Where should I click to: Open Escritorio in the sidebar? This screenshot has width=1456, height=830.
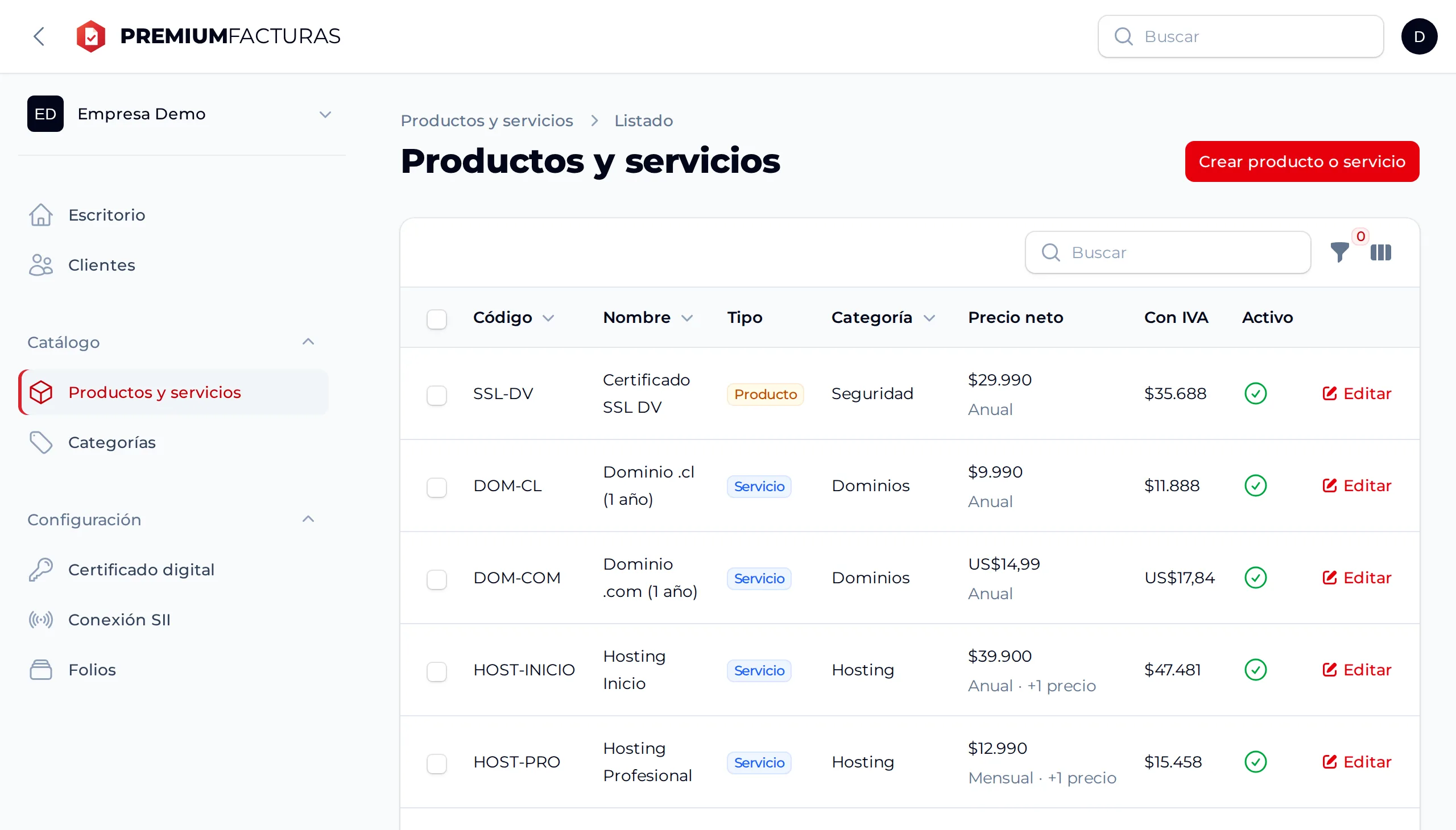click(x=173, y=215)
